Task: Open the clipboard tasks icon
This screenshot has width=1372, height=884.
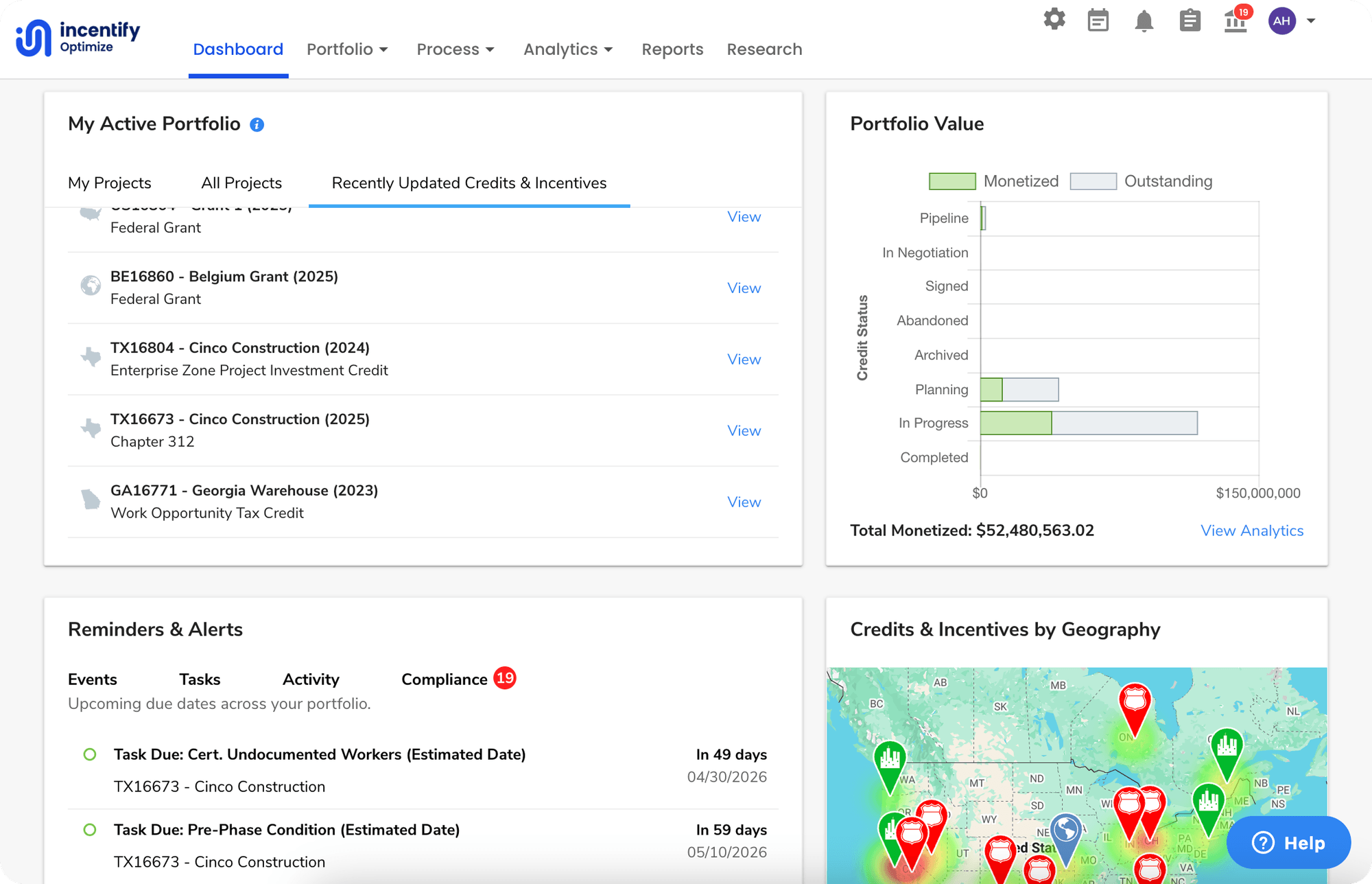Action: [1190, 21]
